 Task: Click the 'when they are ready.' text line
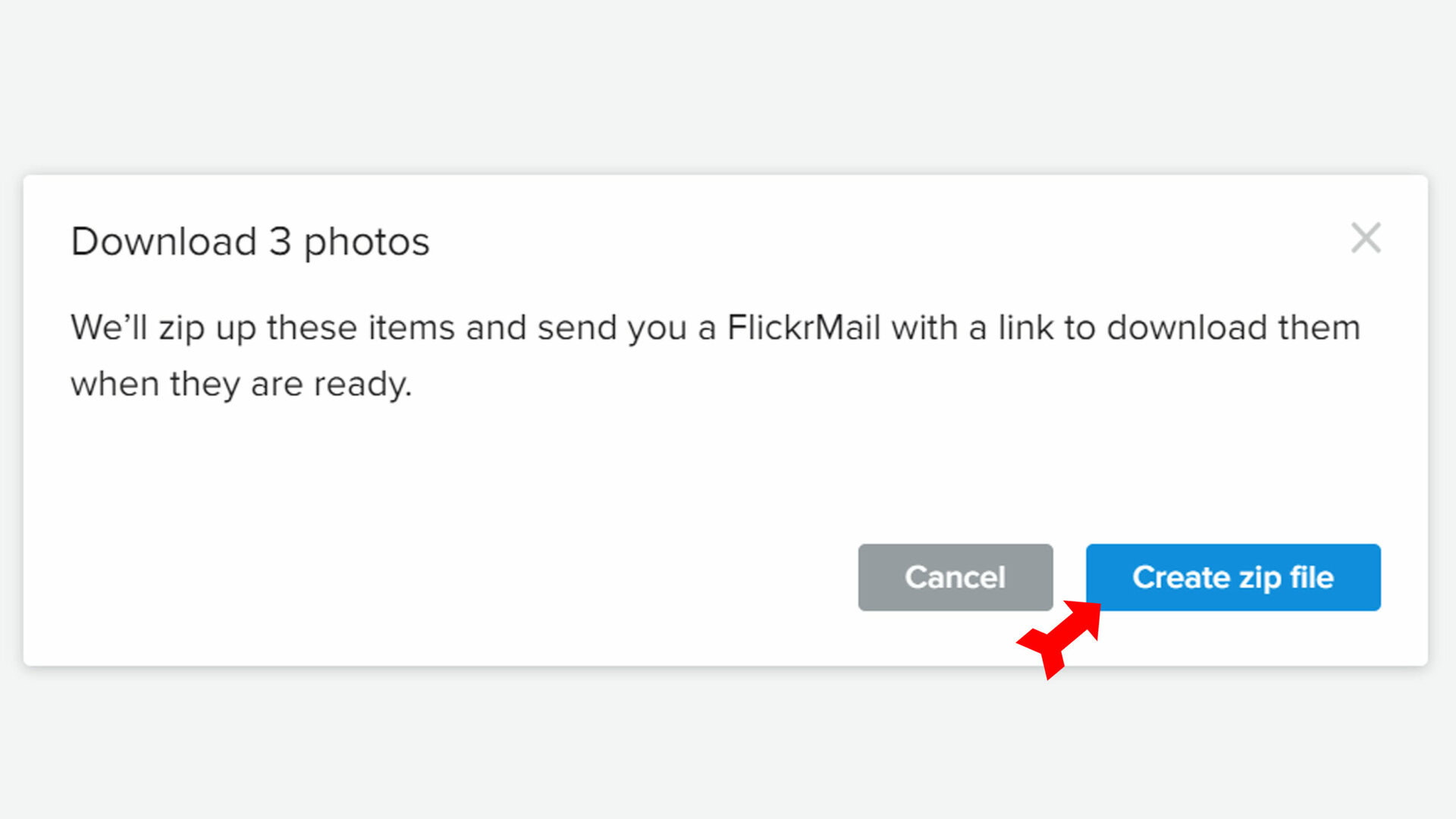tap(241, 384)
